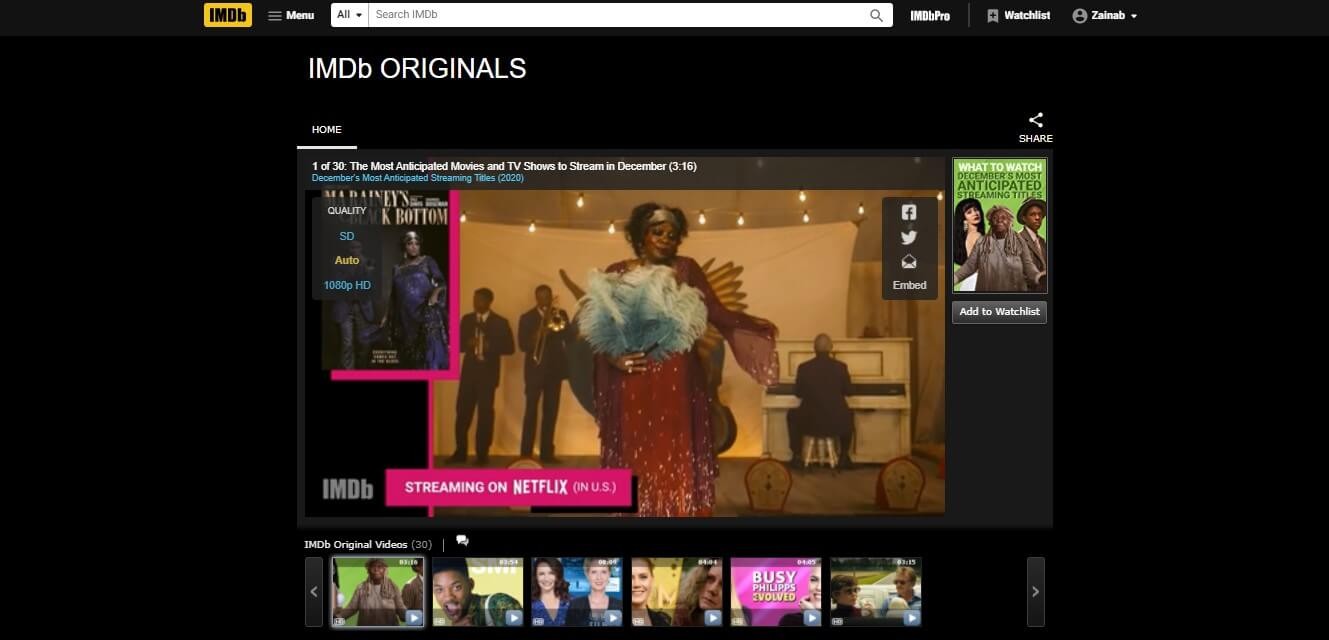This screenshot has height=640, width=1329.
Task: Select SD video quality
Action: pos(346,236)
